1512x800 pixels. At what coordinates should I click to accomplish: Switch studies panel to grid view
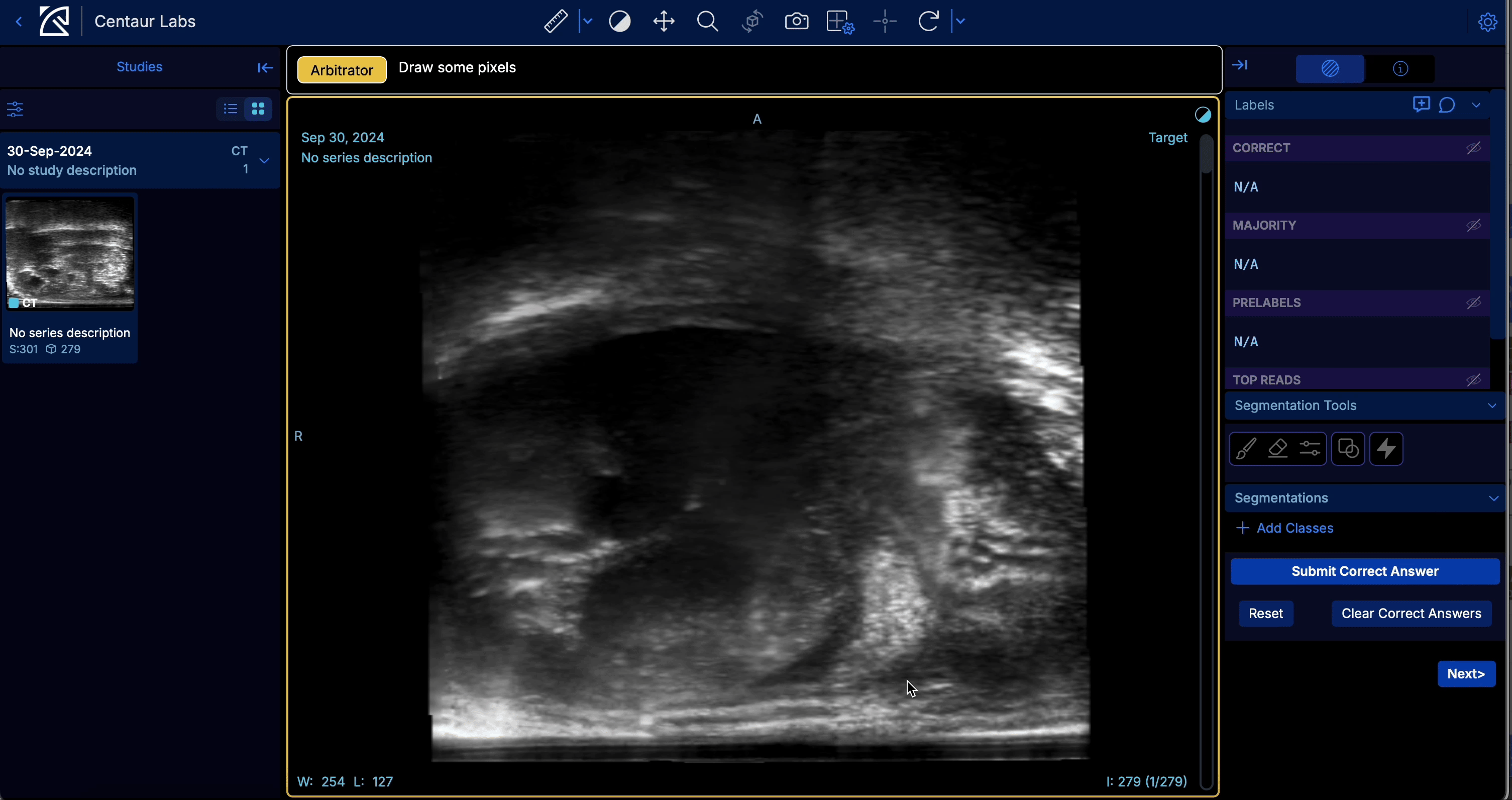(x=257, y=109)
